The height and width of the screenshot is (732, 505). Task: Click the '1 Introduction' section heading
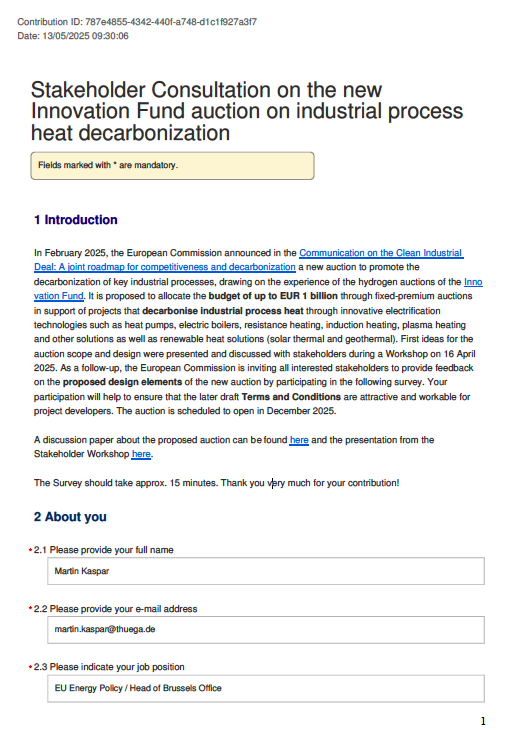click(x=76, y=220)
